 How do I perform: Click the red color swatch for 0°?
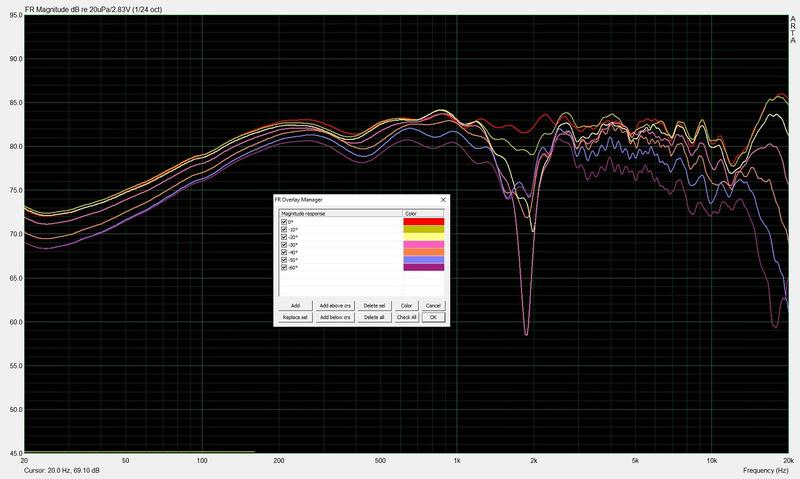coord(423,221)
